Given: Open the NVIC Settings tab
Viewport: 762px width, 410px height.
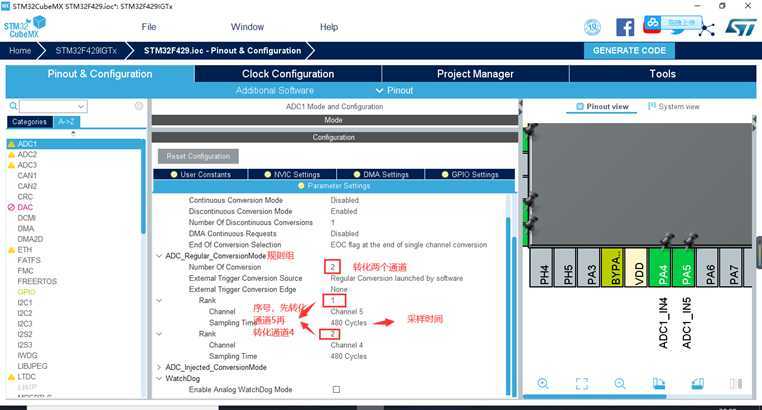Looking at the screenshot, I should 292,174.
